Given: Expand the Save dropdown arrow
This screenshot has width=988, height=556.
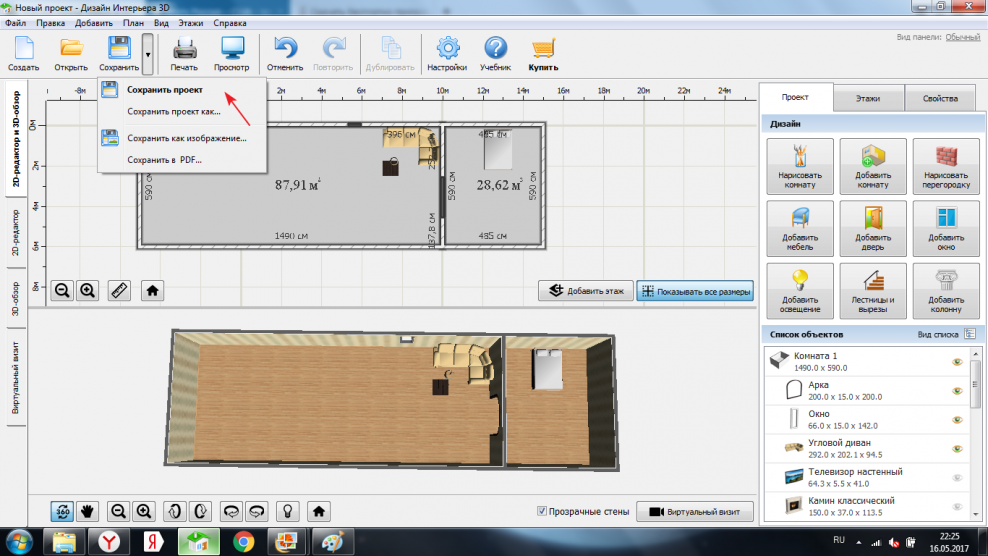Looking at the screenshot, I should [x=147, y=53].
